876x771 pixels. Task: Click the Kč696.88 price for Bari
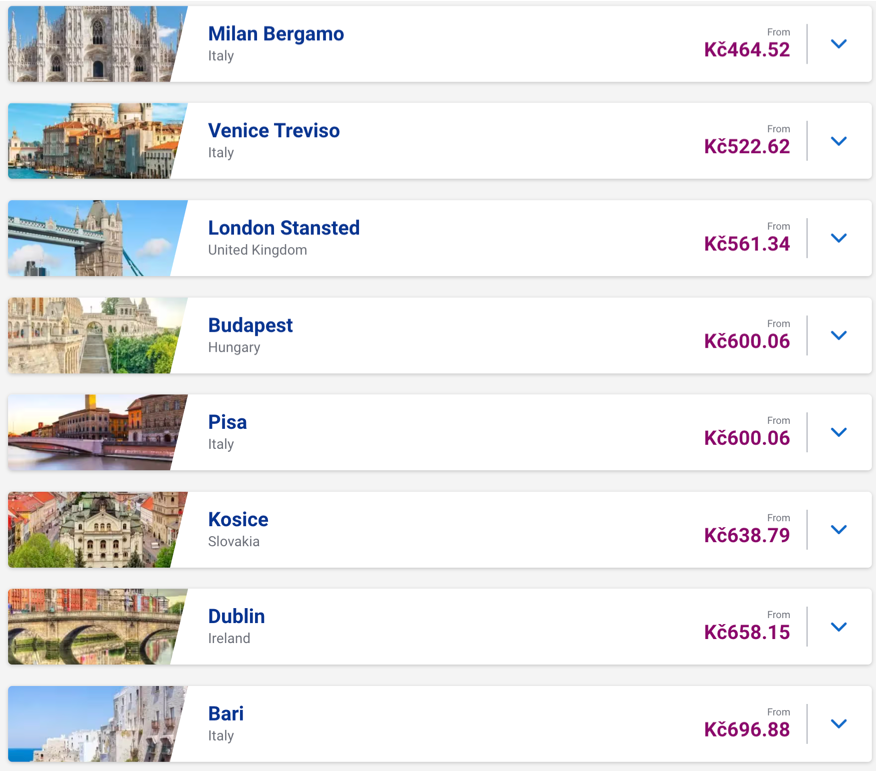[x=747, y=728]
